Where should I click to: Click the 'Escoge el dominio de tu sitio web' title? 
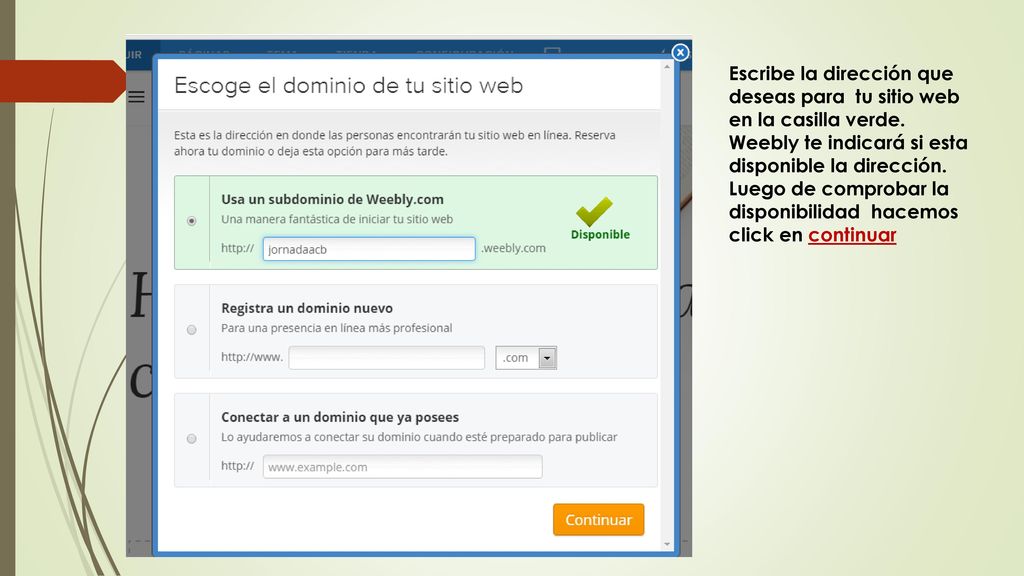[349, 86]
